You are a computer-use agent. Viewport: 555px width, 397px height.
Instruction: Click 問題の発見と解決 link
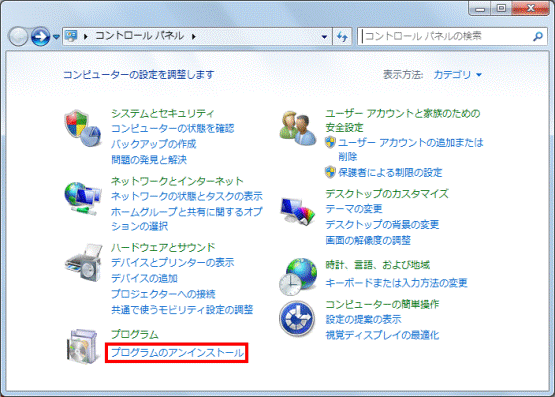[149, 160]
